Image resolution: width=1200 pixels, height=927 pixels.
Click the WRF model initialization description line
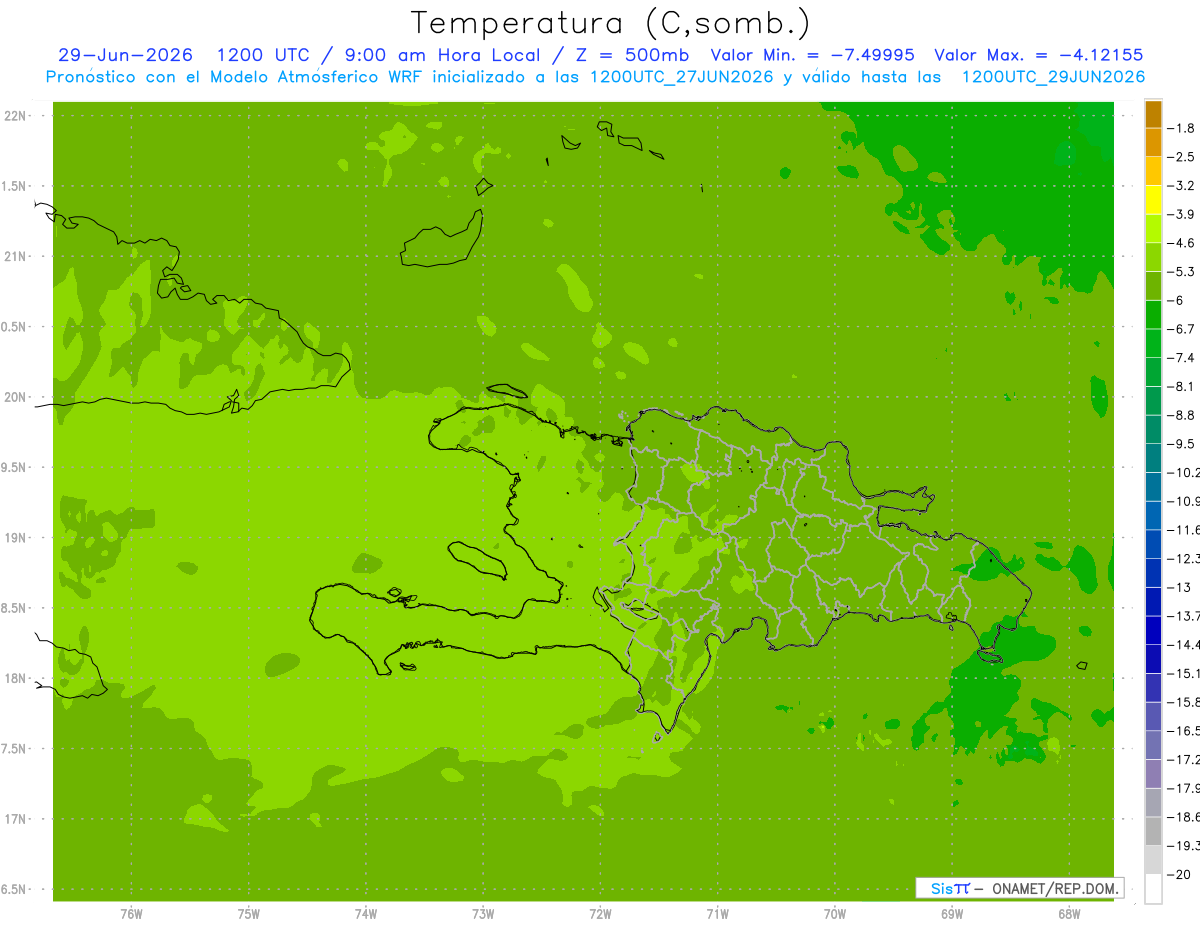click(595, 77)
